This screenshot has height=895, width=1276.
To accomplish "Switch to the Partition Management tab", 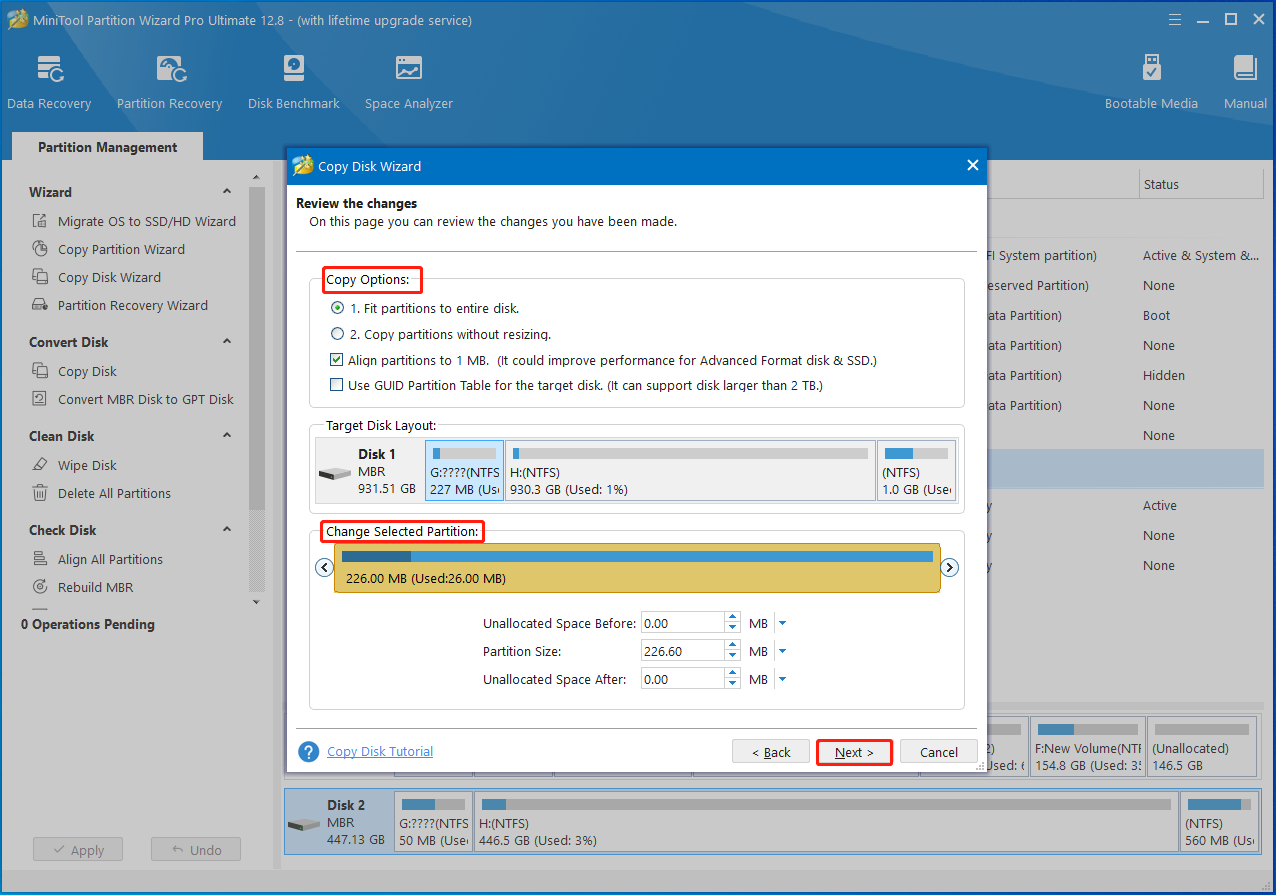I will pos(107,147).
